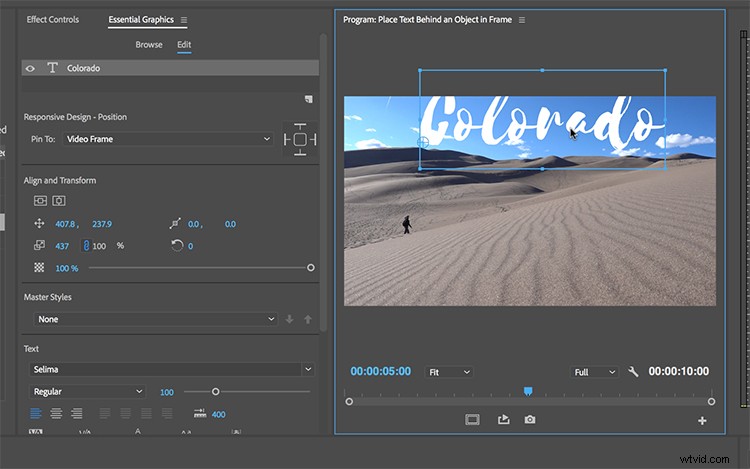The image size is (750, 469).
Task: Enable center-align text
Action: click(x=56, y=413)
